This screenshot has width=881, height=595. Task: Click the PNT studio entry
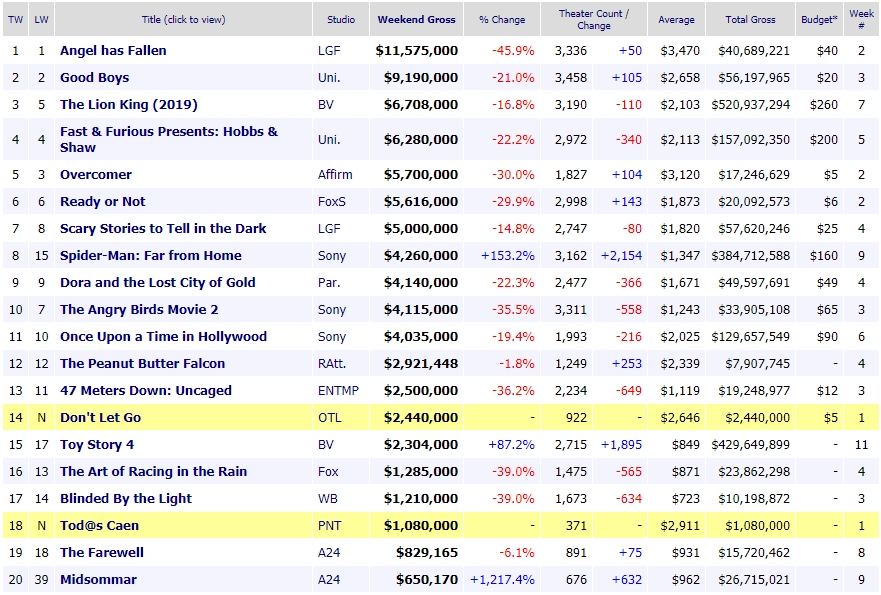[x=329, y=525]
